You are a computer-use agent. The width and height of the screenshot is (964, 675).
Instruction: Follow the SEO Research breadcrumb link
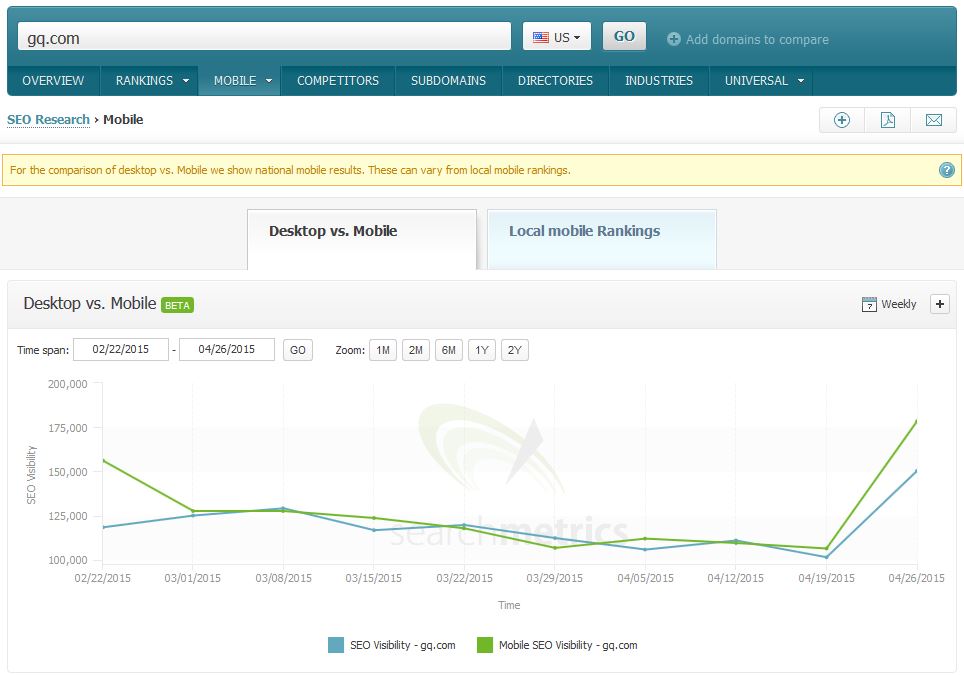49,119
